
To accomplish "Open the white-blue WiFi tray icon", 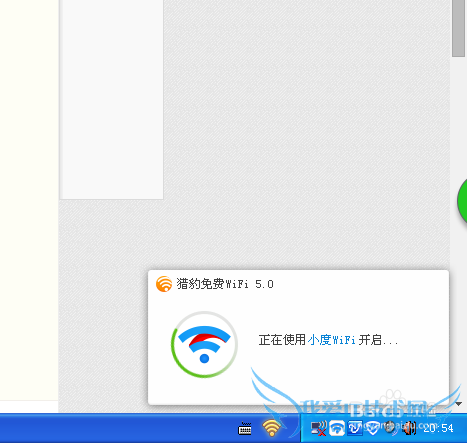I will click(337, 428).
